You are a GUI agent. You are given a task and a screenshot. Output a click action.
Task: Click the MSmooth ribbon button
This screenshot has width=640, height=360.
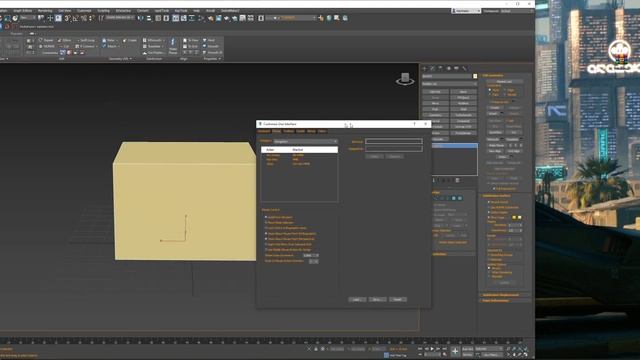(154, 40)
